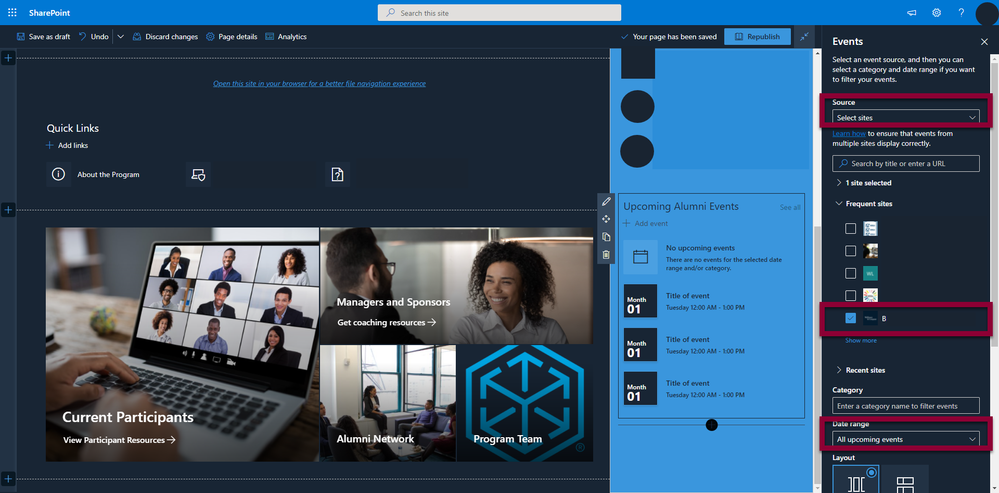Open the account profile circle
This screenshot has height=493, width=999.
click(x=986, y=13)
